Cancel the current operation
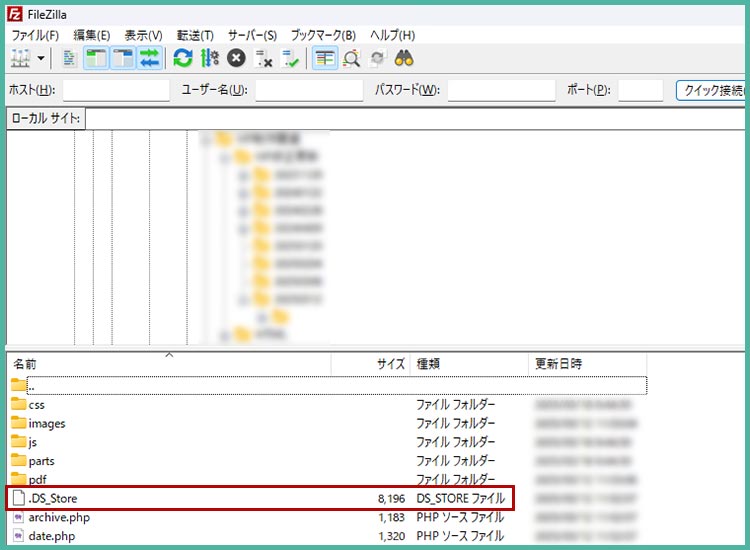 236,58
